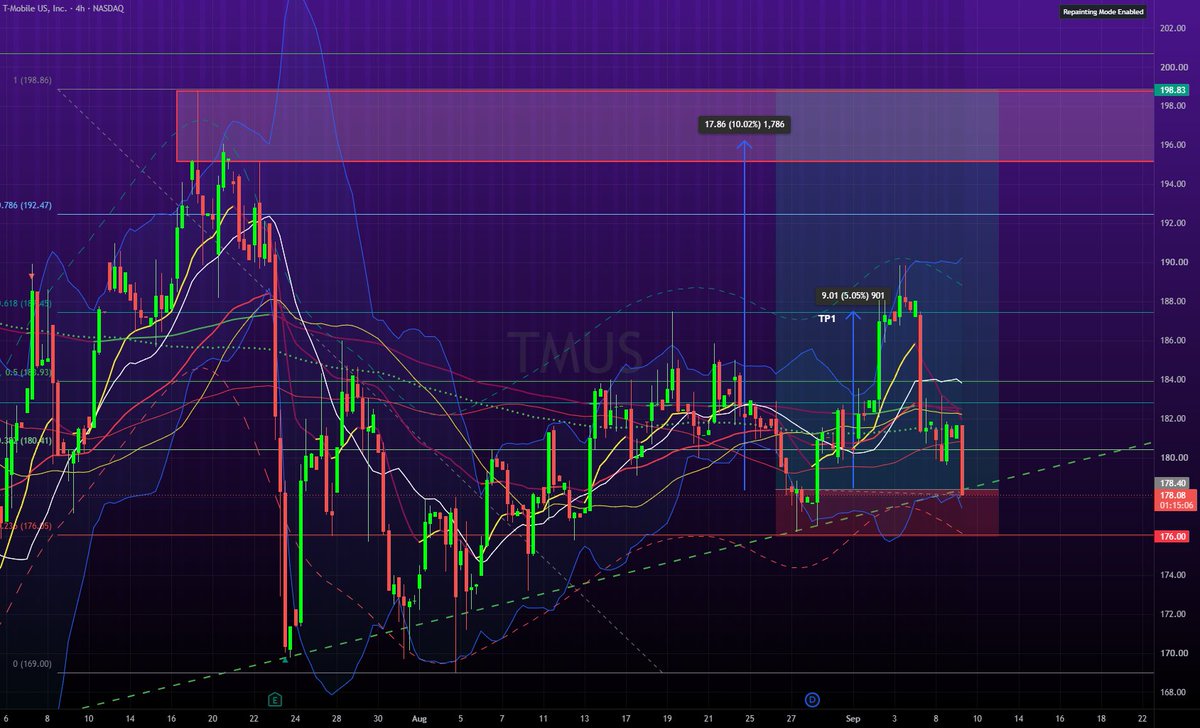This screenshot has width=1200, height=728.
Task: Click the 198.83 red price tag
Action: click(x=1173, y=90)
